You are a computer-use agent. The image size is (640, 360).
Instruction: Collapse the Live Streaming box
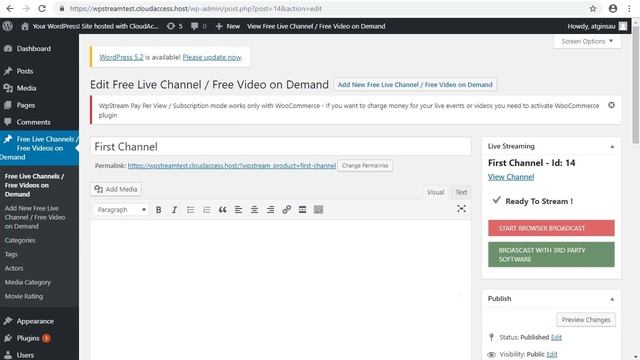[x=612, y=147]
